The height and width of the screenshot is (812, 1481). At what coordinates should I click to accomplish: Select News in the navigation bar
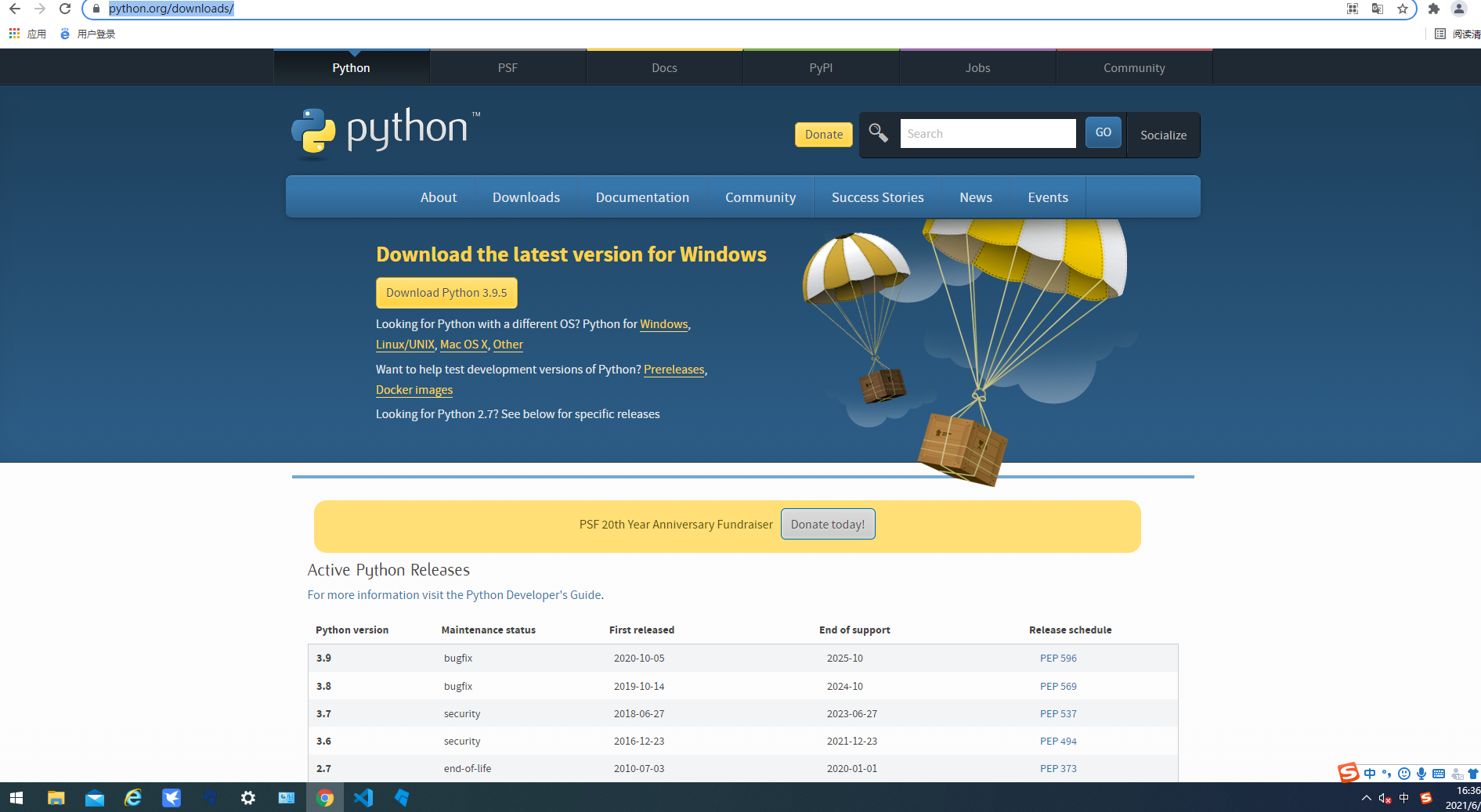pos(975,197)
